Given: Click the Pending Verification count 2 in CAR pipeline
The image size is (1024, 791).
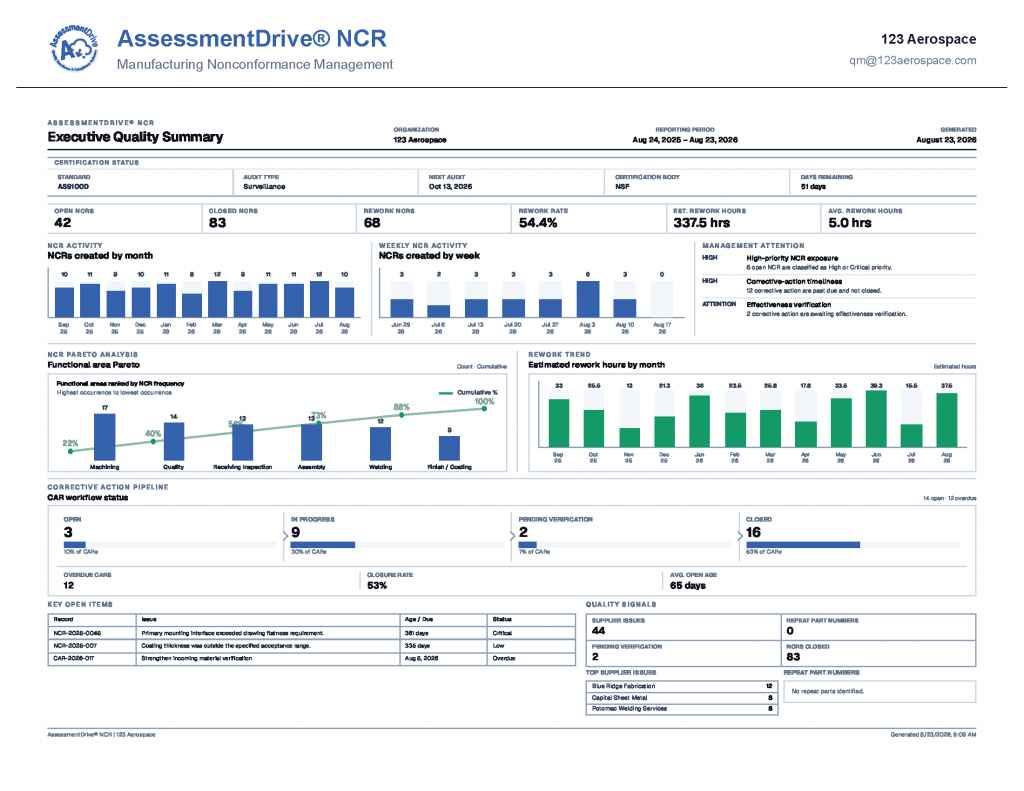Looking at the screenshot, I should (x=523, y=532).
